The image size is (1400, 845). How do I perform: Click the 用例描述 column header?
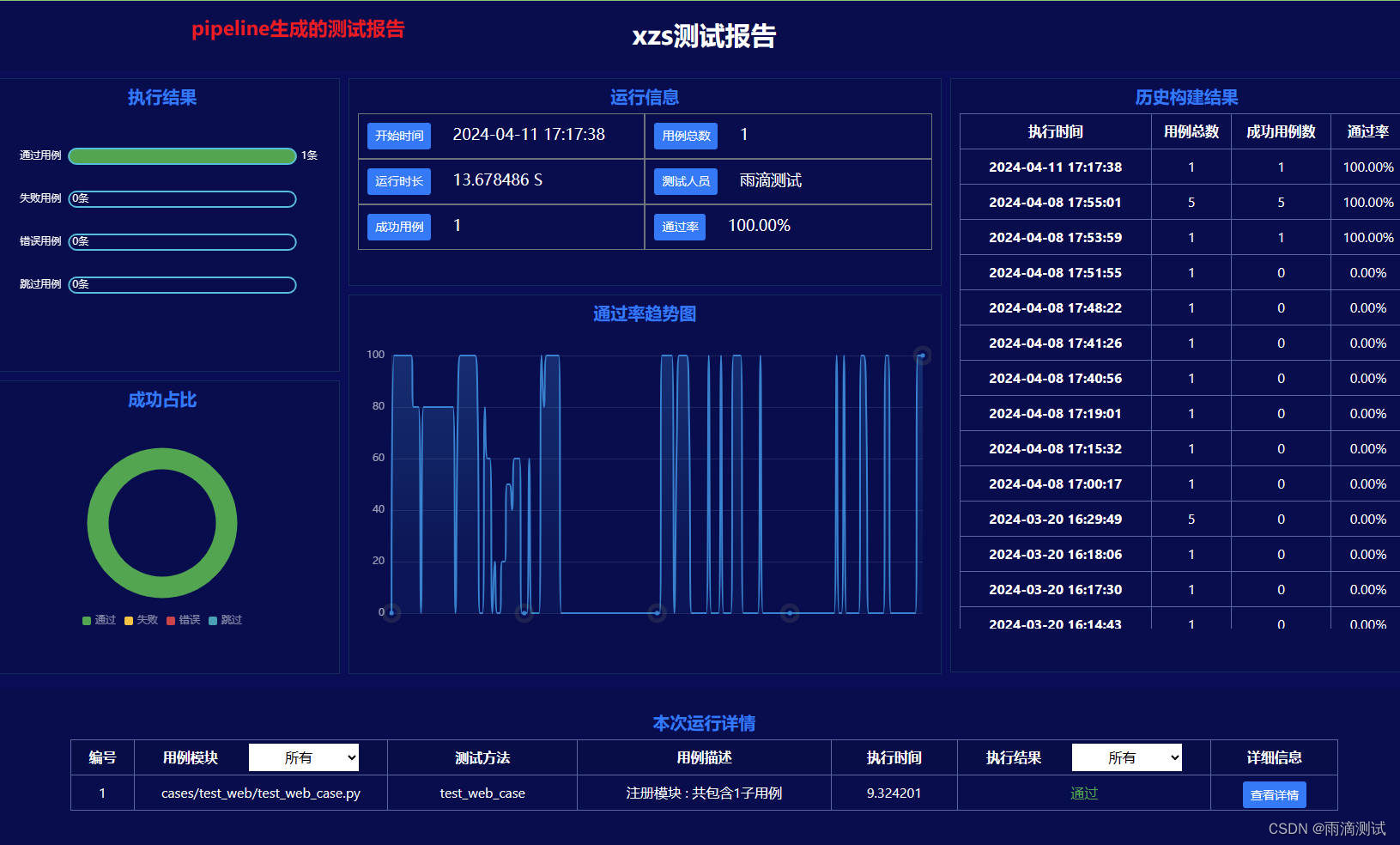(x=704, y=757)
